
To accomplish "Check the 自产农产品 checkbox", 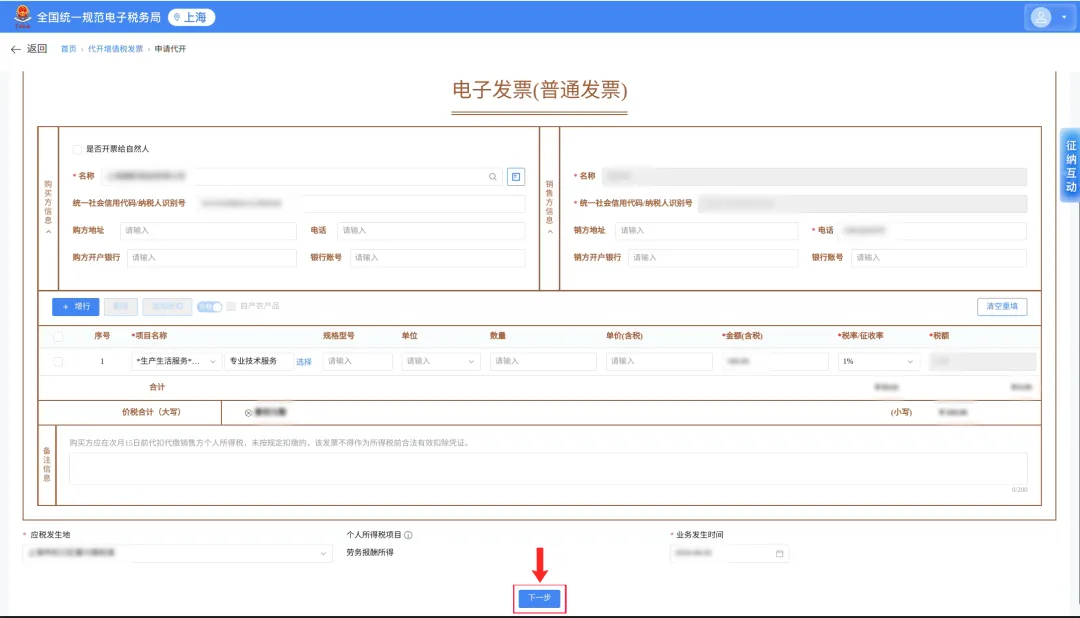I will 231,306.
